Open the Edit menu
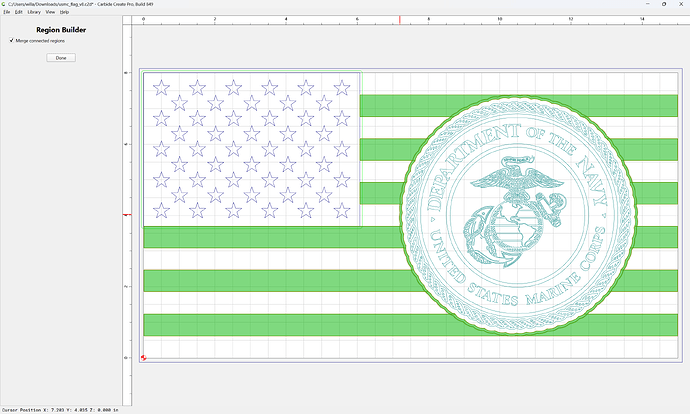The width and height of the screenshot is (690, 414). click(x=18, y=12)
